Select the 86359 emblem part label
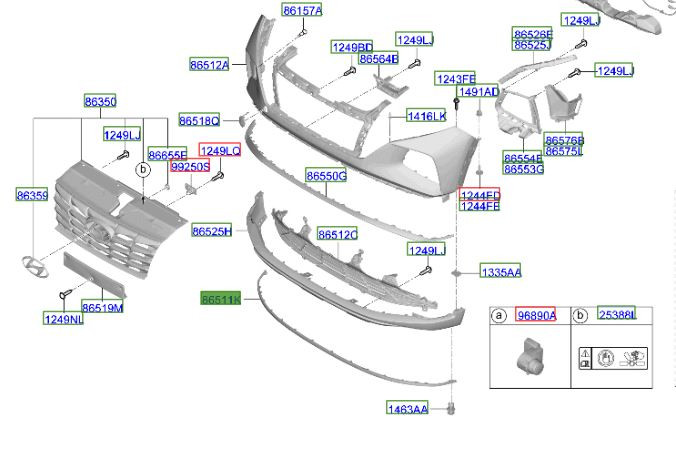The height and width of the screenshot is (451, 676). pos(32,195)
